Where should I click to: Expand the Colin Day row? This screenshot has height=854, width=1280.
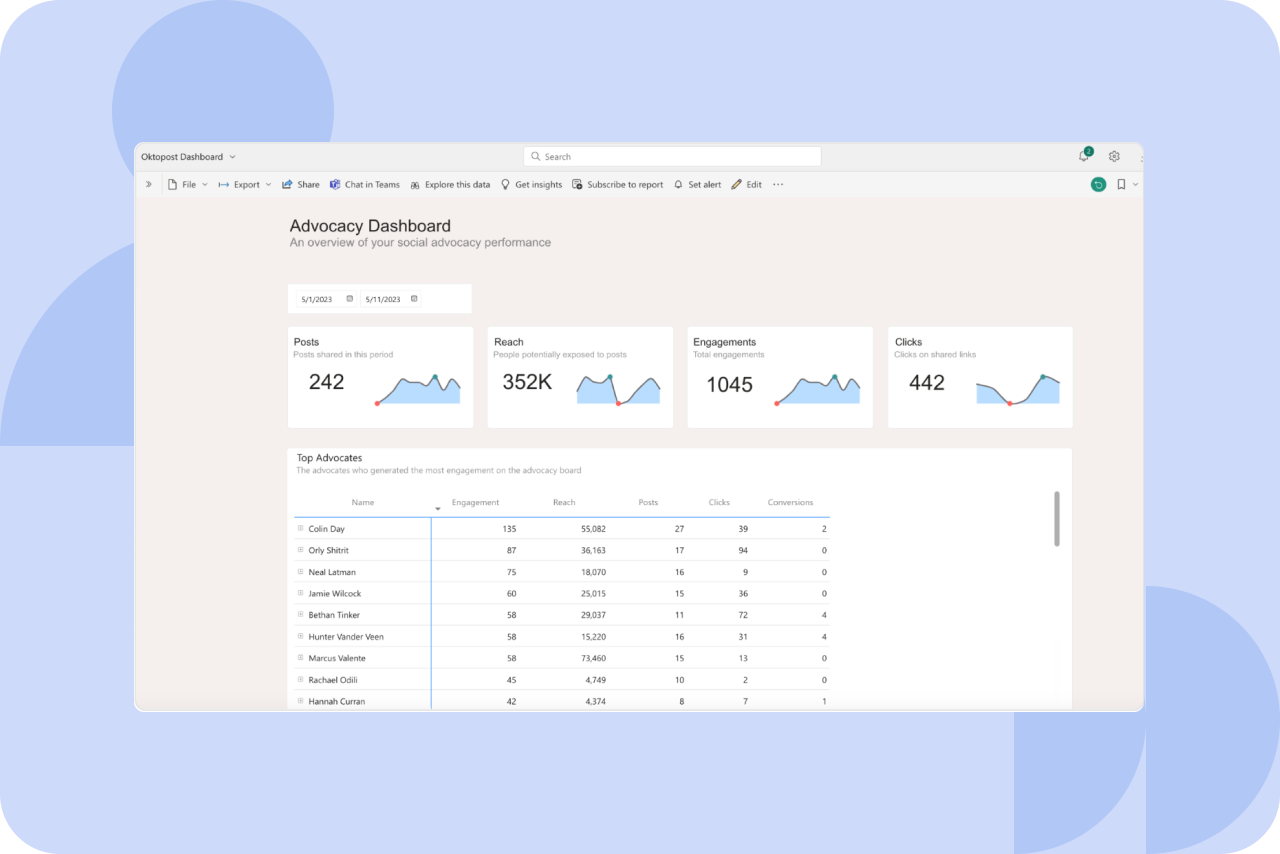(300, 528)
